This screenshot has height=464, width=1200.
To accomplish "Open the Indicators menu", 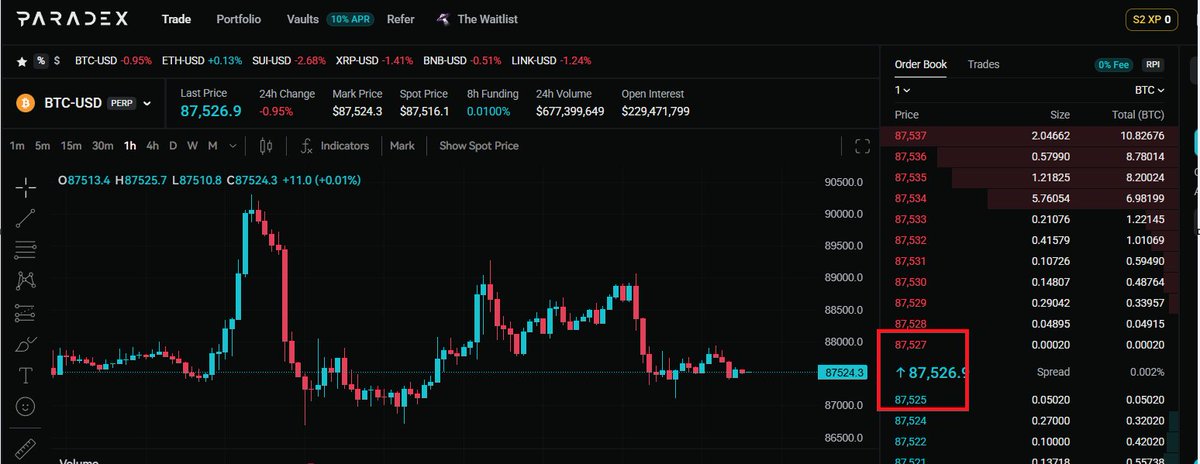I will (334, 146).
